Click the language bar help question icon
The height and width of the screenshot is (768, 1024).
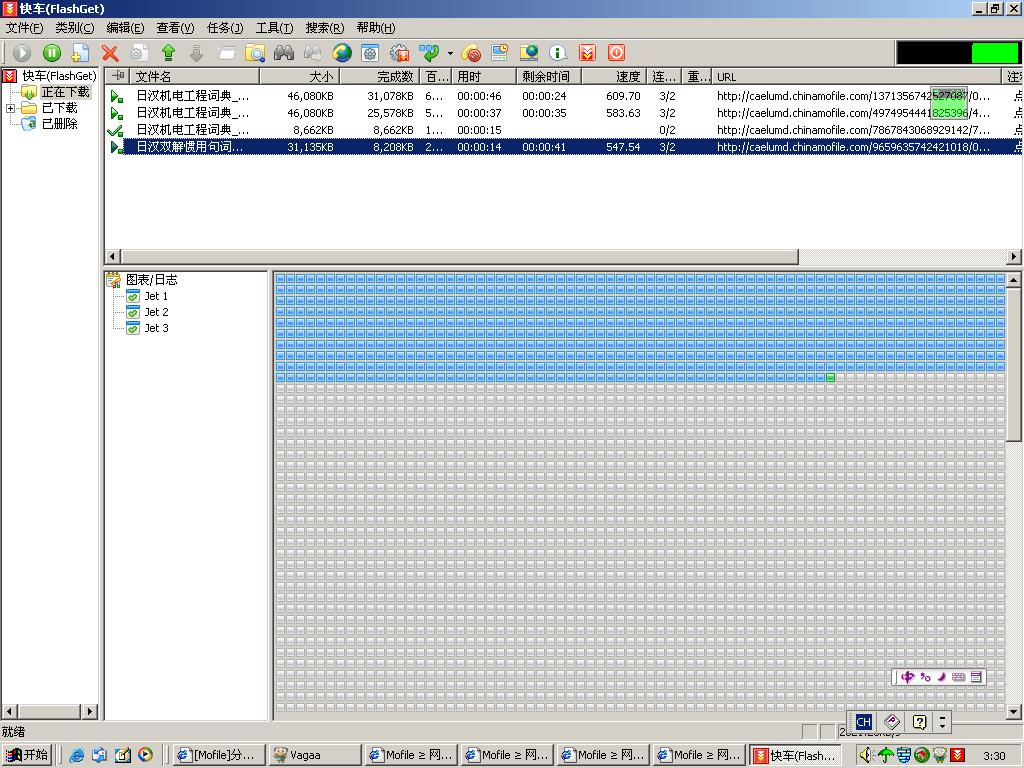click(x=920, y=722)
